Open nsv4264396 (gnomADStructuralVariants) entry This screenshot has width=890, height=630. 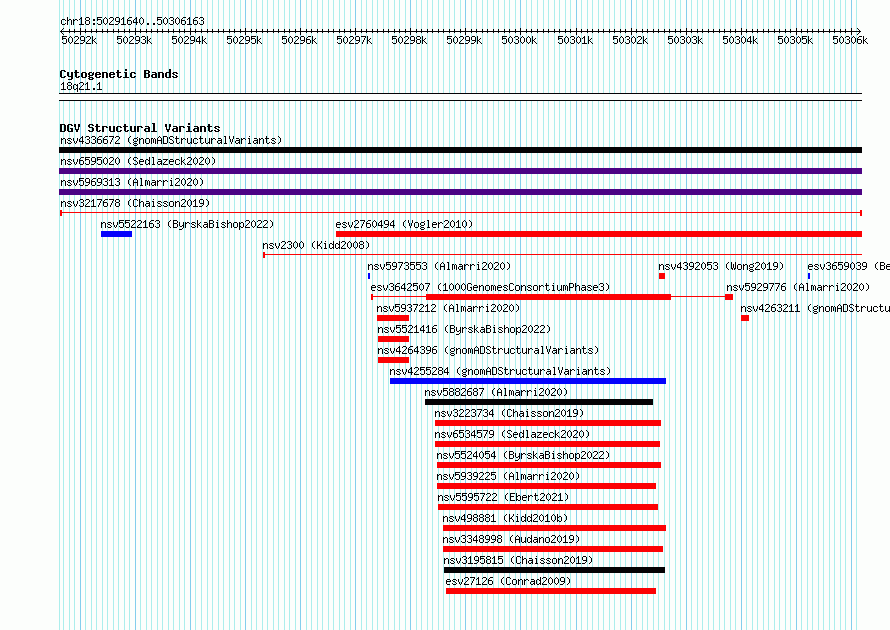pyautogui.click(x=488, y=350)
